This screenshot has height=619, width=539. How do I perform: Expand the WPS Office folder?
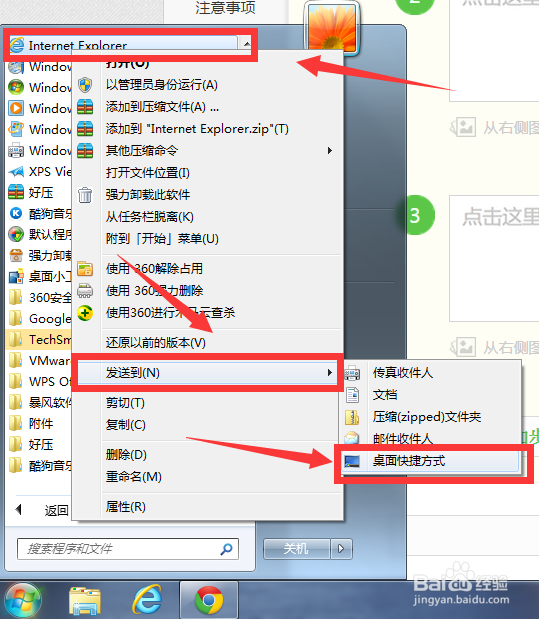pos(39,382)
